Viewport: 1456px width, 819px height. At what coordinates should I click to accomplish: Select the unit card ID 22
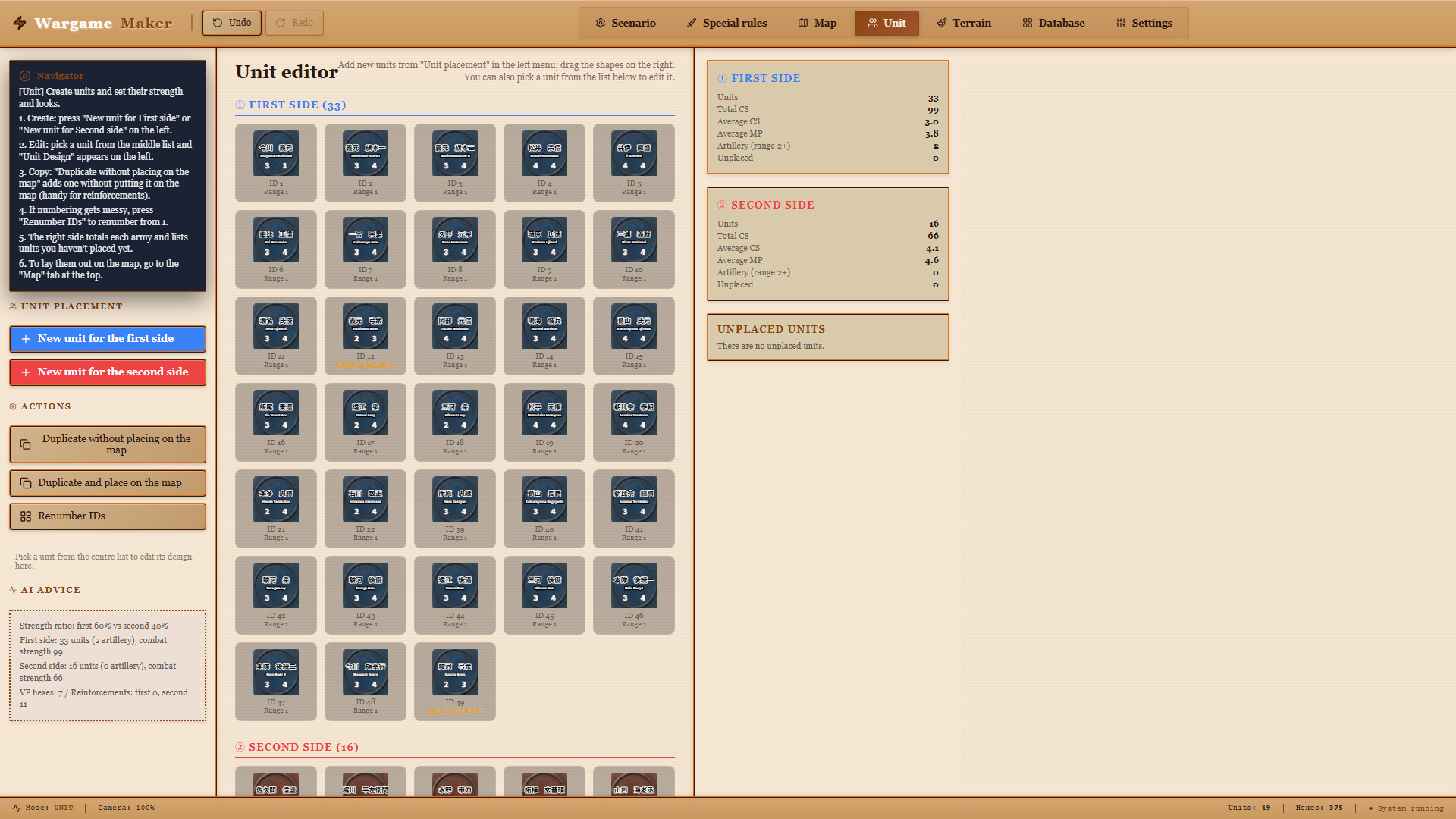click(366, 509)
